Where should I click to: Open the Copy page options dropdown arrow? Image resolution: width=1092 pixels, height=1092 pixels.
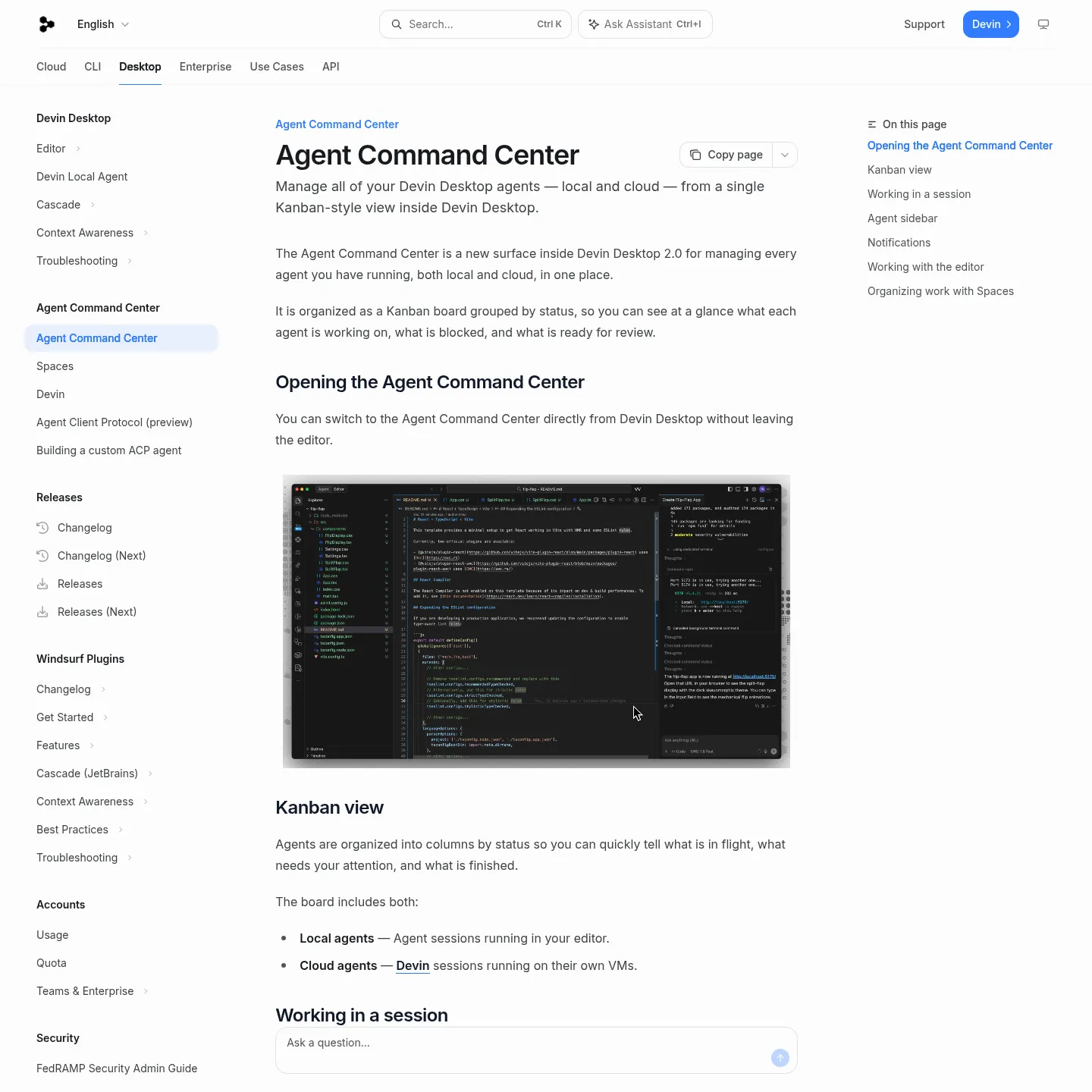pyautogui.click(x=785, y=155)
